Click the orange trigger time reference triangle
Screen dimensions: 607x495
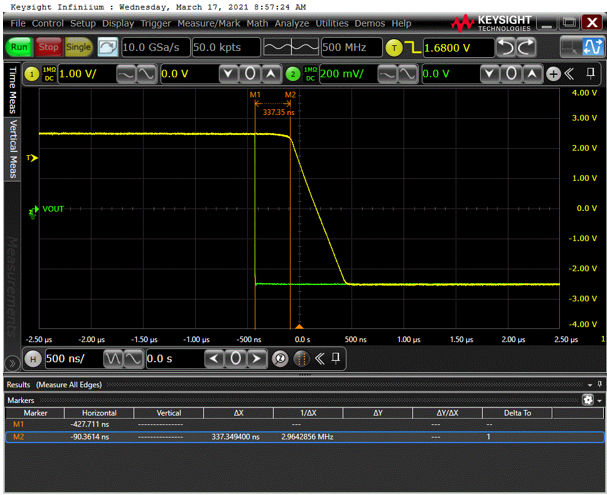(299, 327)
